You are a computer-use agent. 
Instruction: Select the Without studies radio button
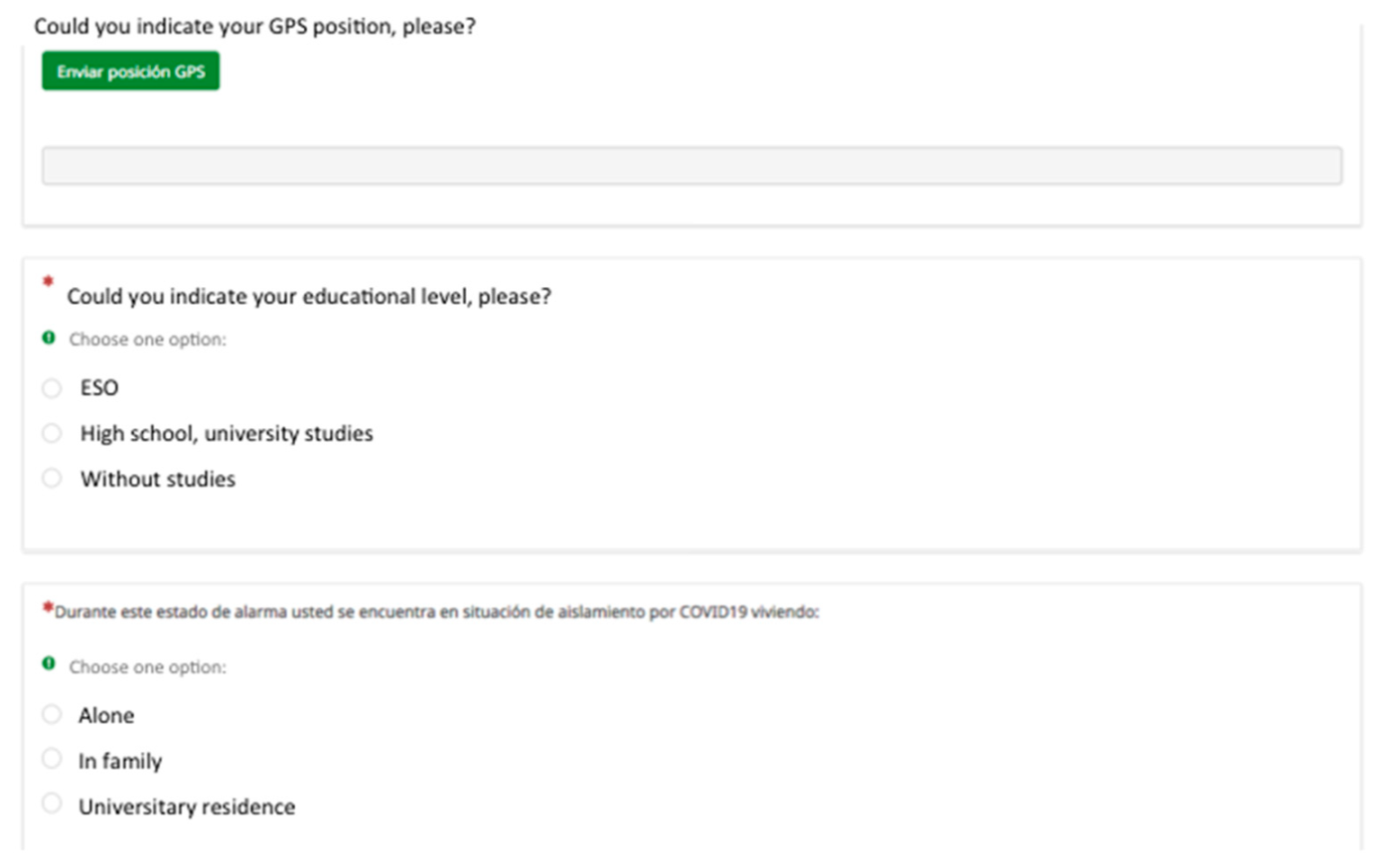(x=52, y=479)
